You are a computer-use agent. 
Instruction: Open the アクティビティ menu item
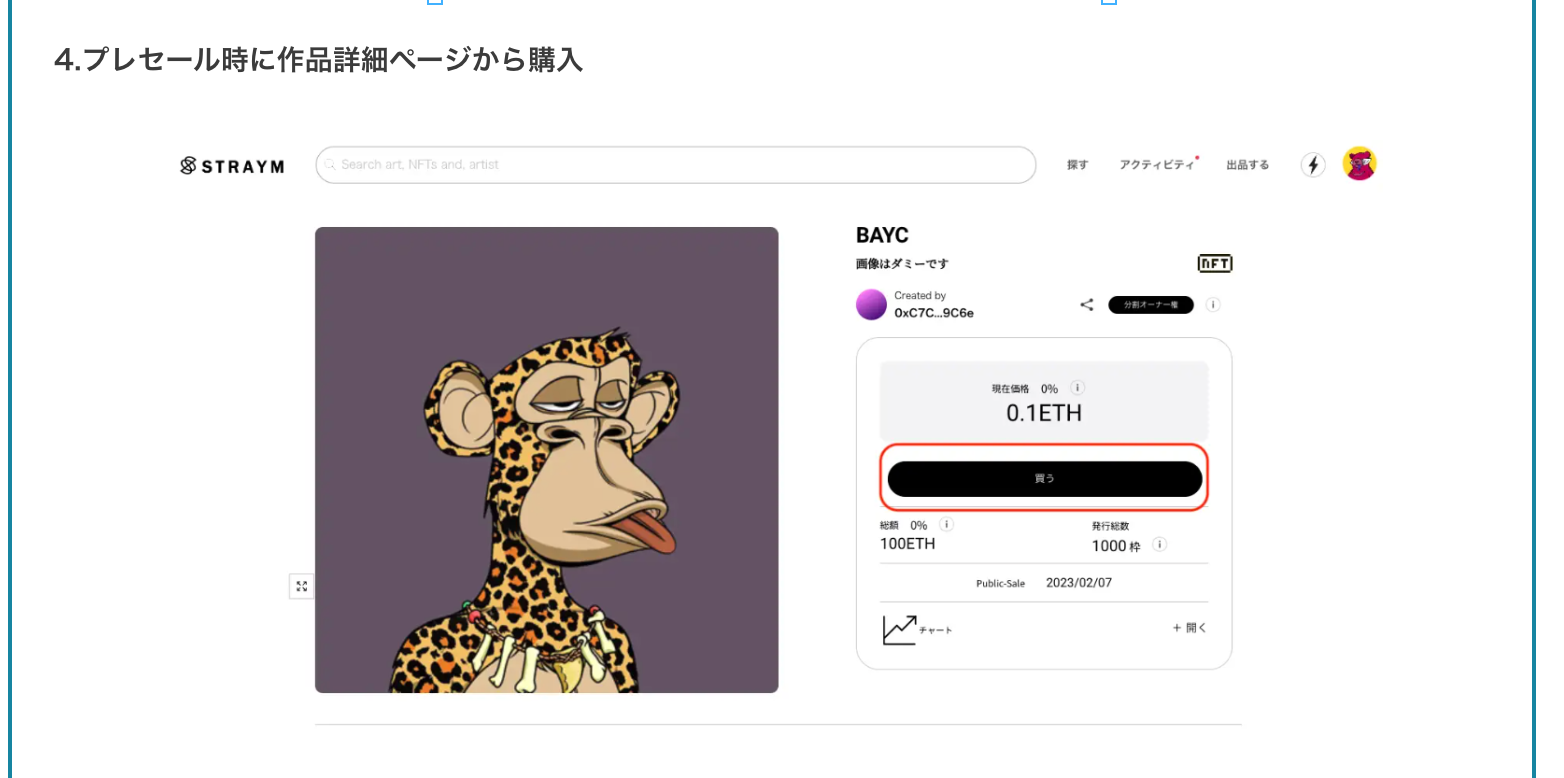tap(1156, 165)
